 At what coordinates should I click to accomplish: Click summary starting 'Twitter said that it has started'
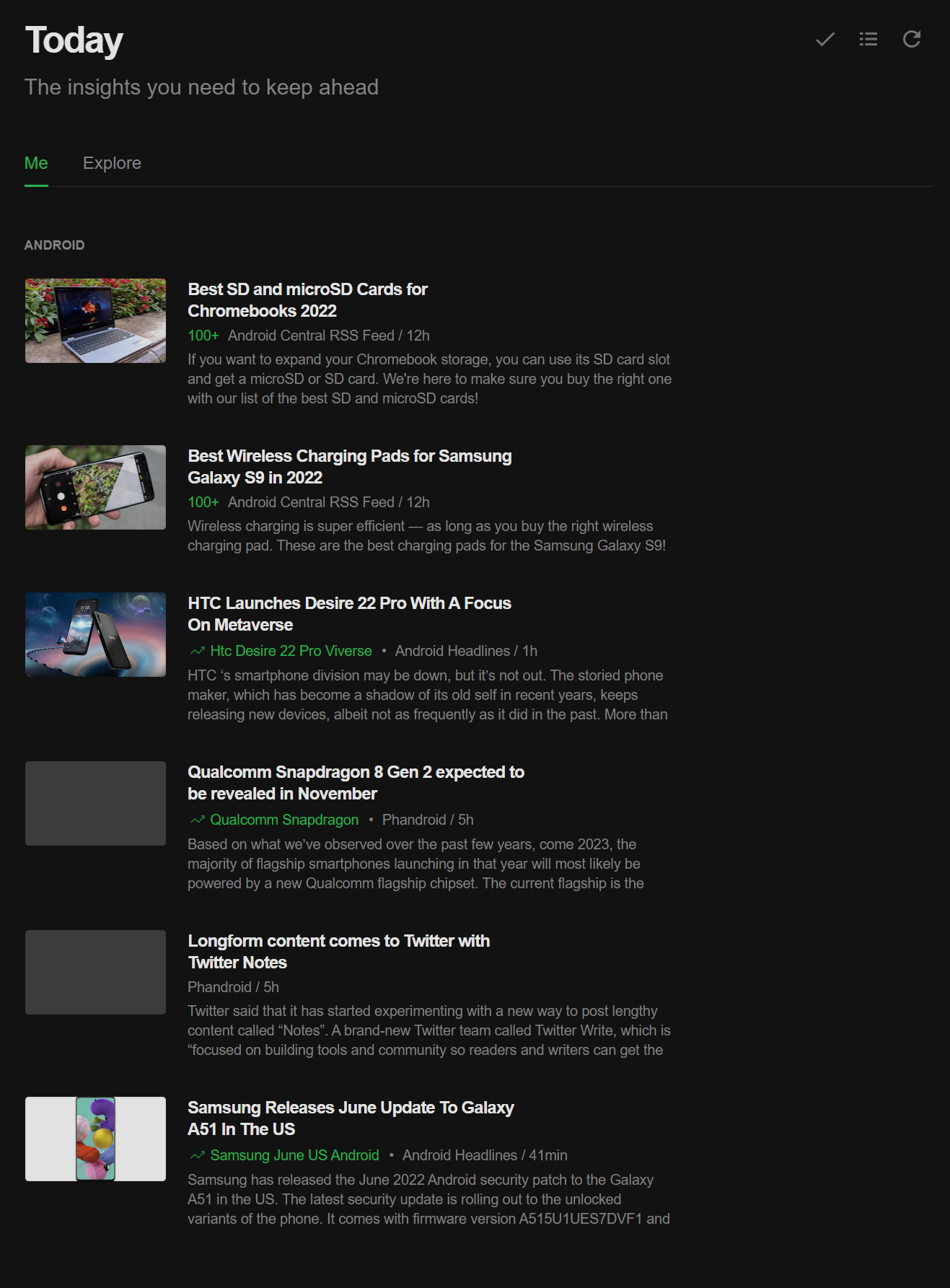tap(429, 1030)
